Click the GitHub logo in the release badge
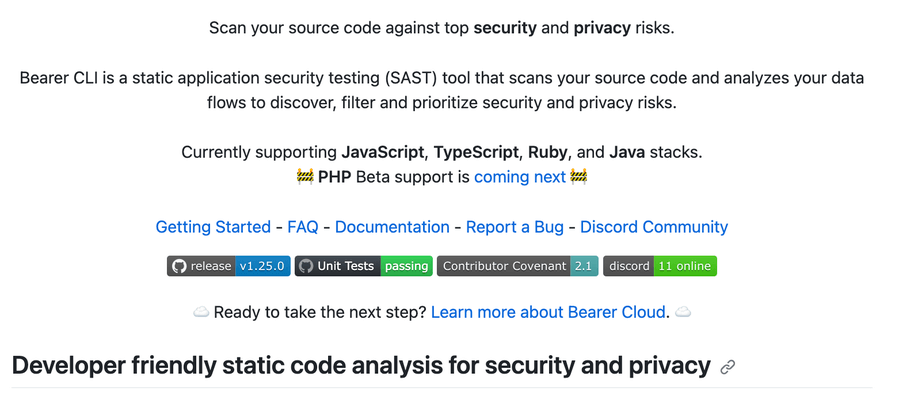This screenshot has width=899, height=403. coord(179,266)
